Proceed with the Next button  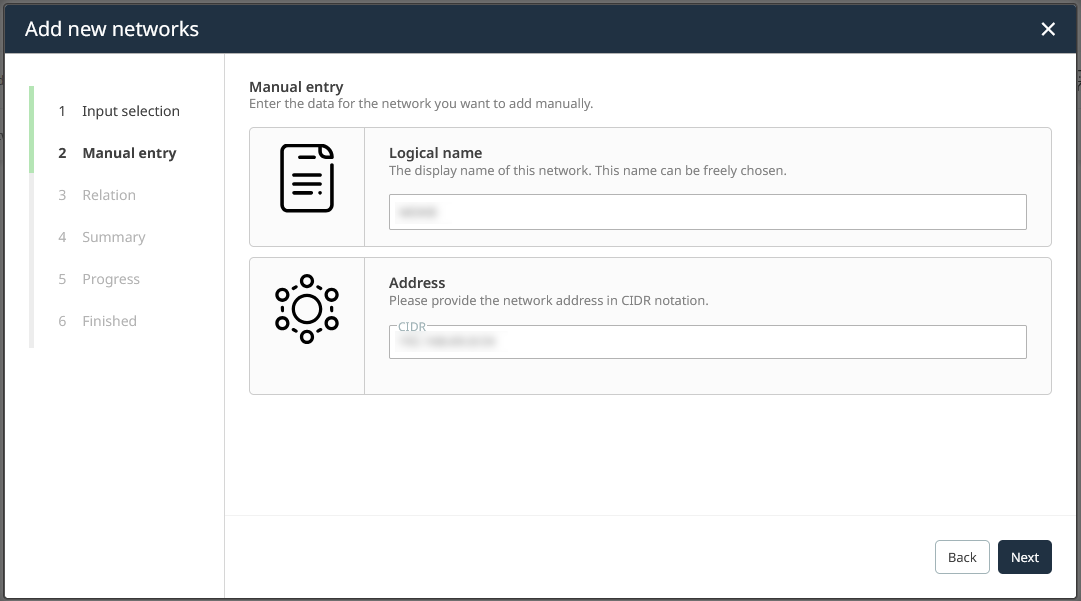coord(1024,557)
